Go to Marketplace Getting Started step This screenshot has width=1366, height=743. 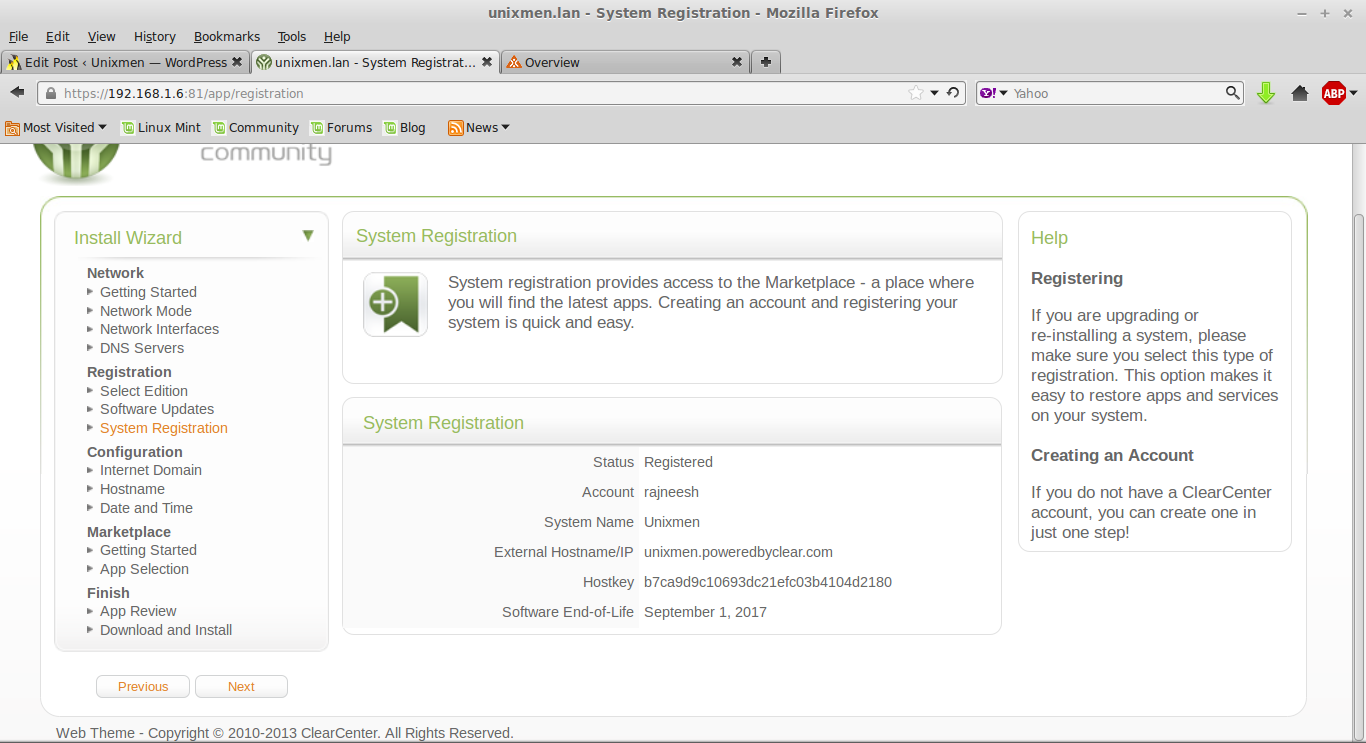tap(148, 550)
